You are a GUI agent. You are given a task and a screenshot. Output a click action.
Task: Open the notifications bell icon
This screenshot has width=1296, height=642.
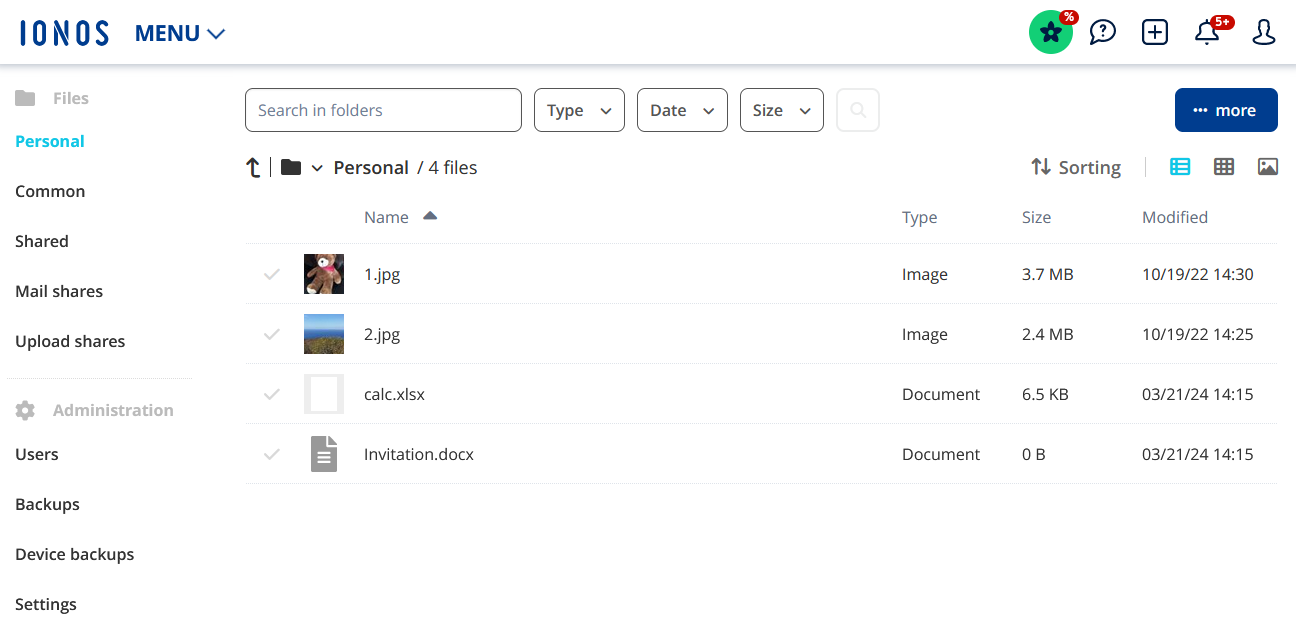(x=1207, y=33)
